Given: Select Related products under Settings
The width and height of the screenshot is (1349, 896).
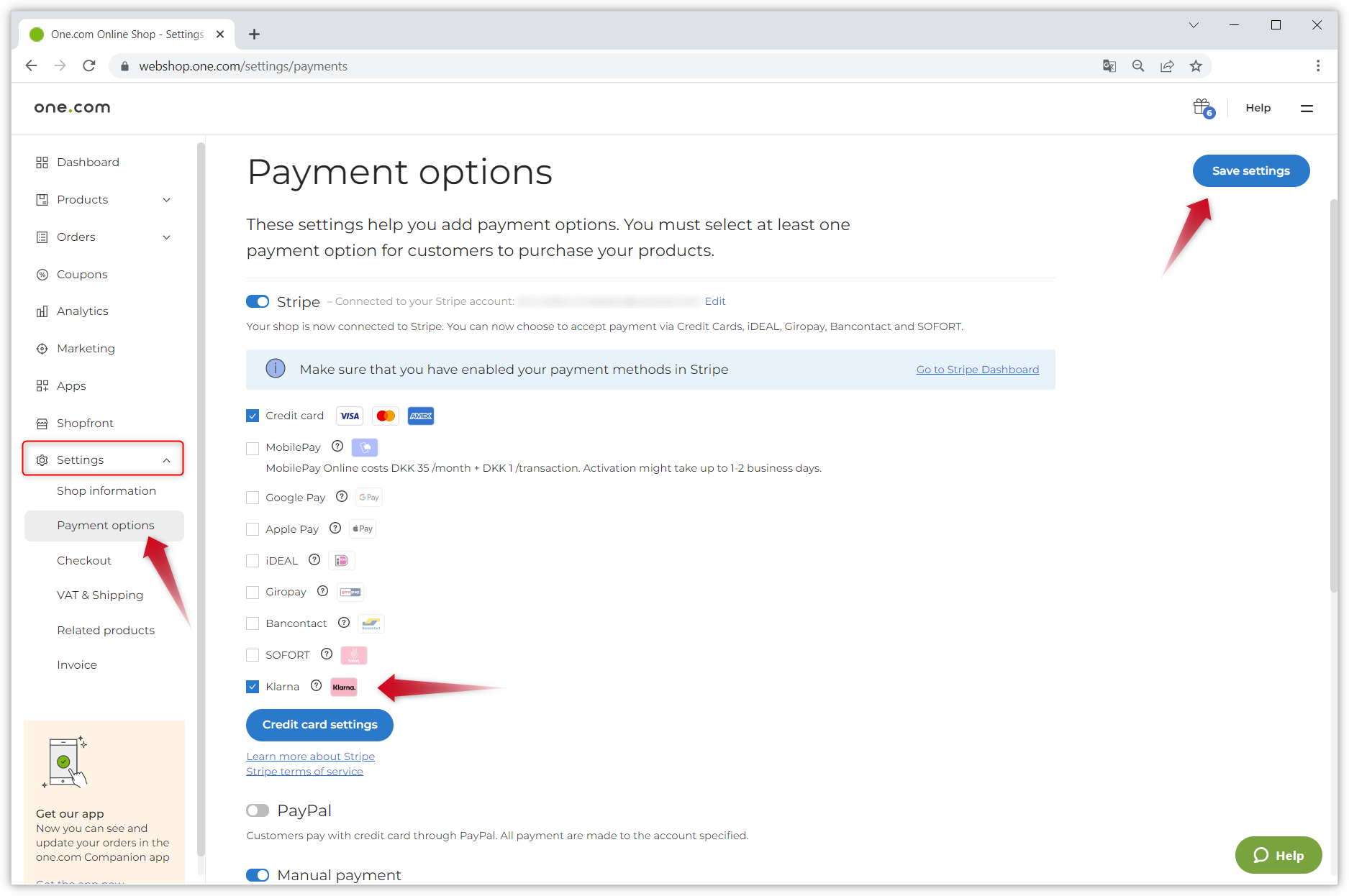Looking at the screenshot, I should pyautogui.click(x=106, y=631).
